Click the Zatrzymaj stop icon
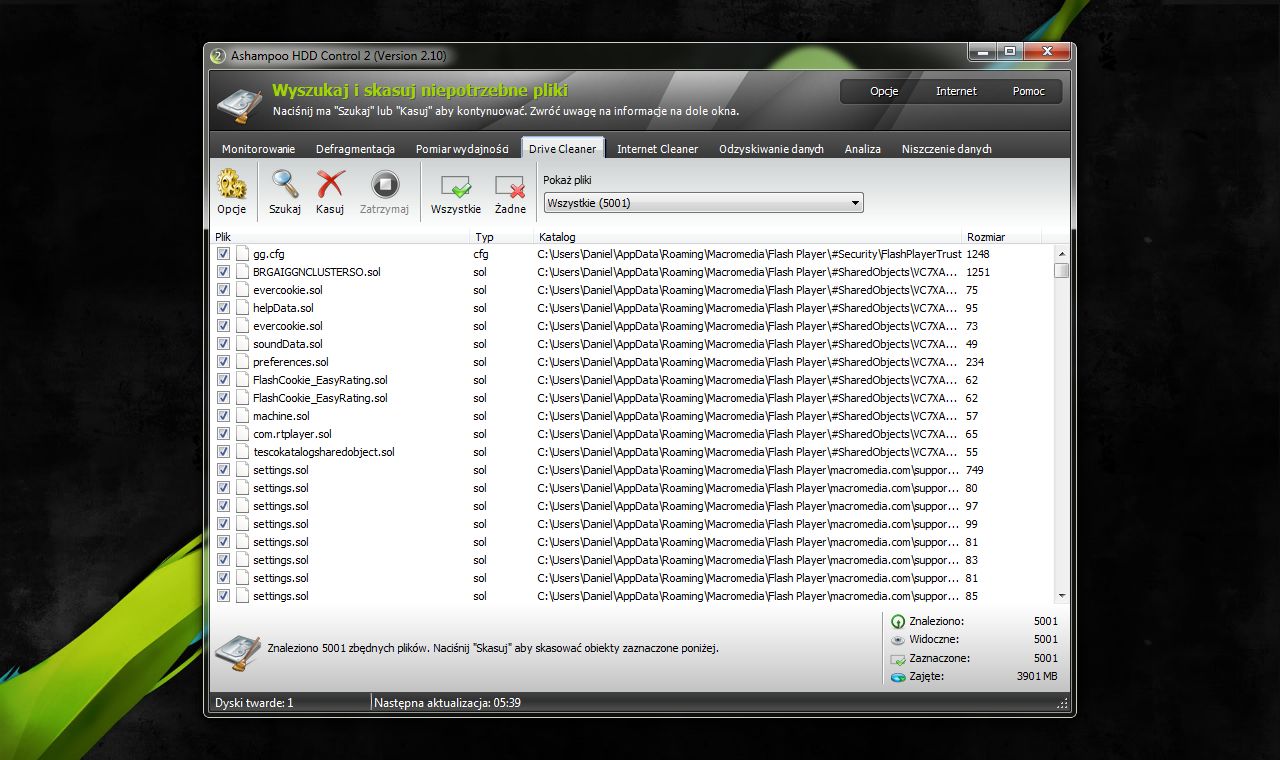Viewport: 1280px width, 760px height. pos(385,186)
